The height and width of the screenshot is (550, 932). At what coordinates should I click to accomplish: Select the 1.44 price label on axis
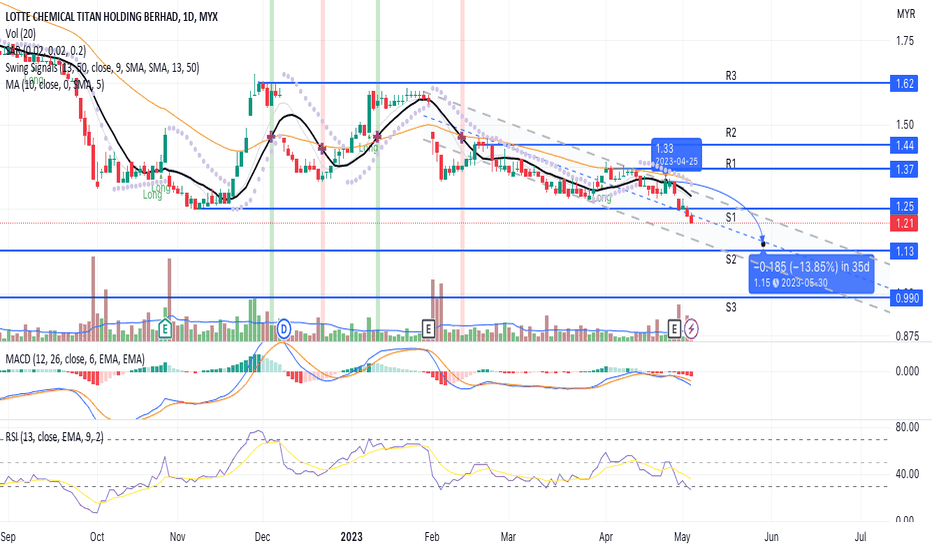tap(904, 145)
